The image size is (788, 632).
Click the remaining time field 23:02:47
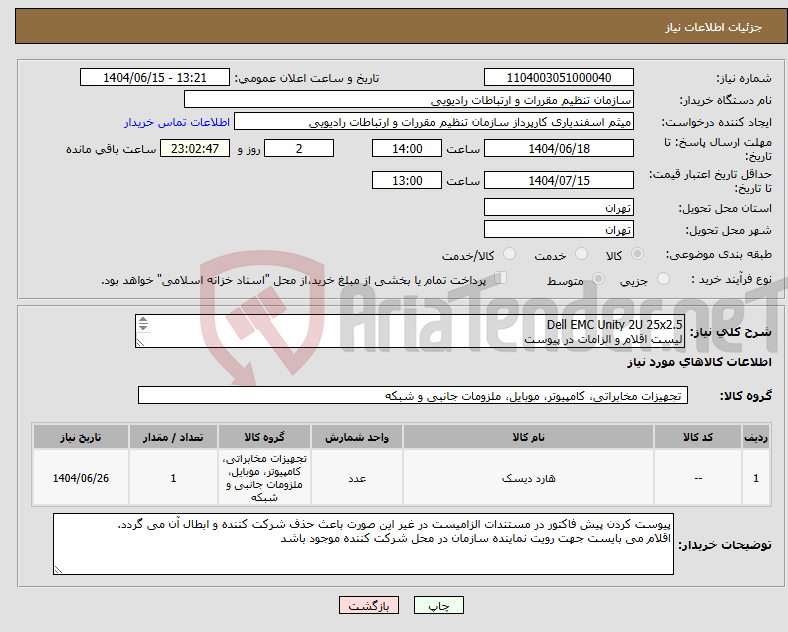[x=195, y=149]
